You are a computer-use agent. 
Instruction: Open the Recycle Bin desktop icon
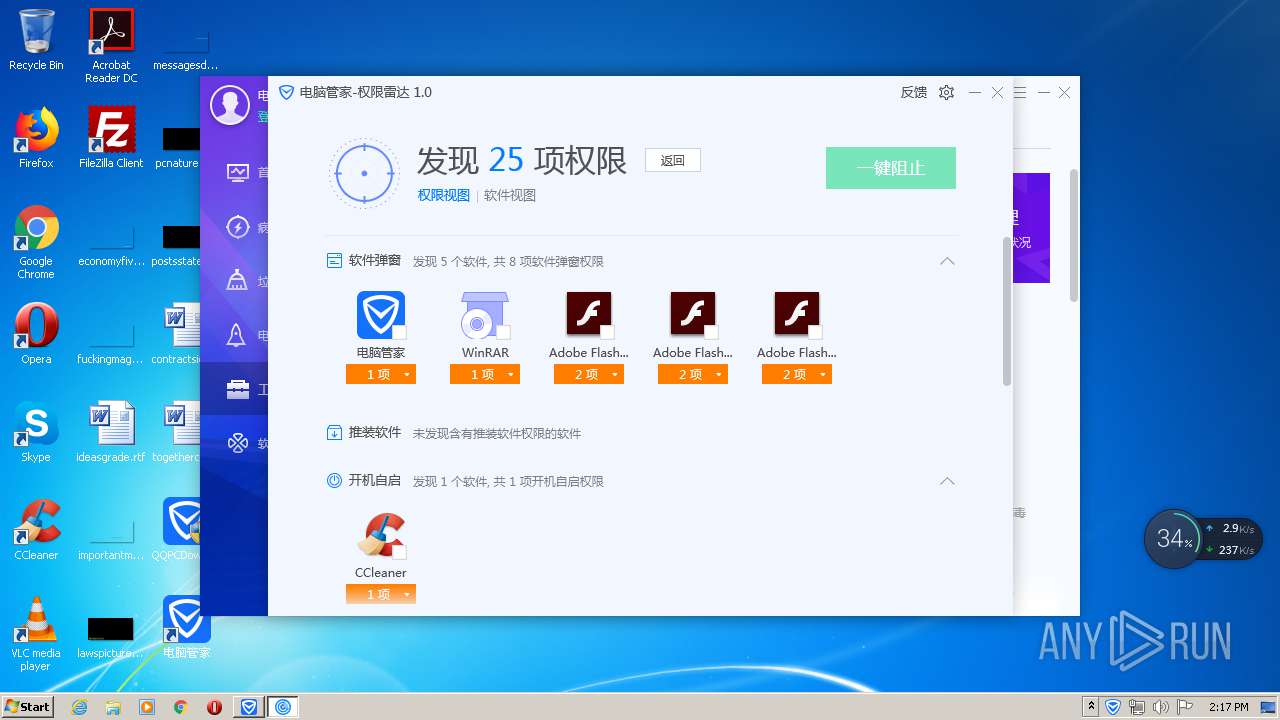[36, 40]
